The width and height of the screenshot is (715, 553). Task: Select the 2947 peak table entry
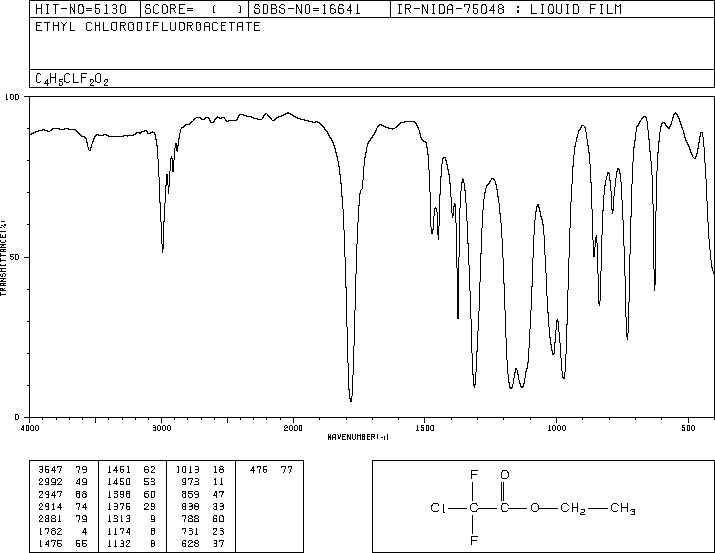tap(63, 494)
